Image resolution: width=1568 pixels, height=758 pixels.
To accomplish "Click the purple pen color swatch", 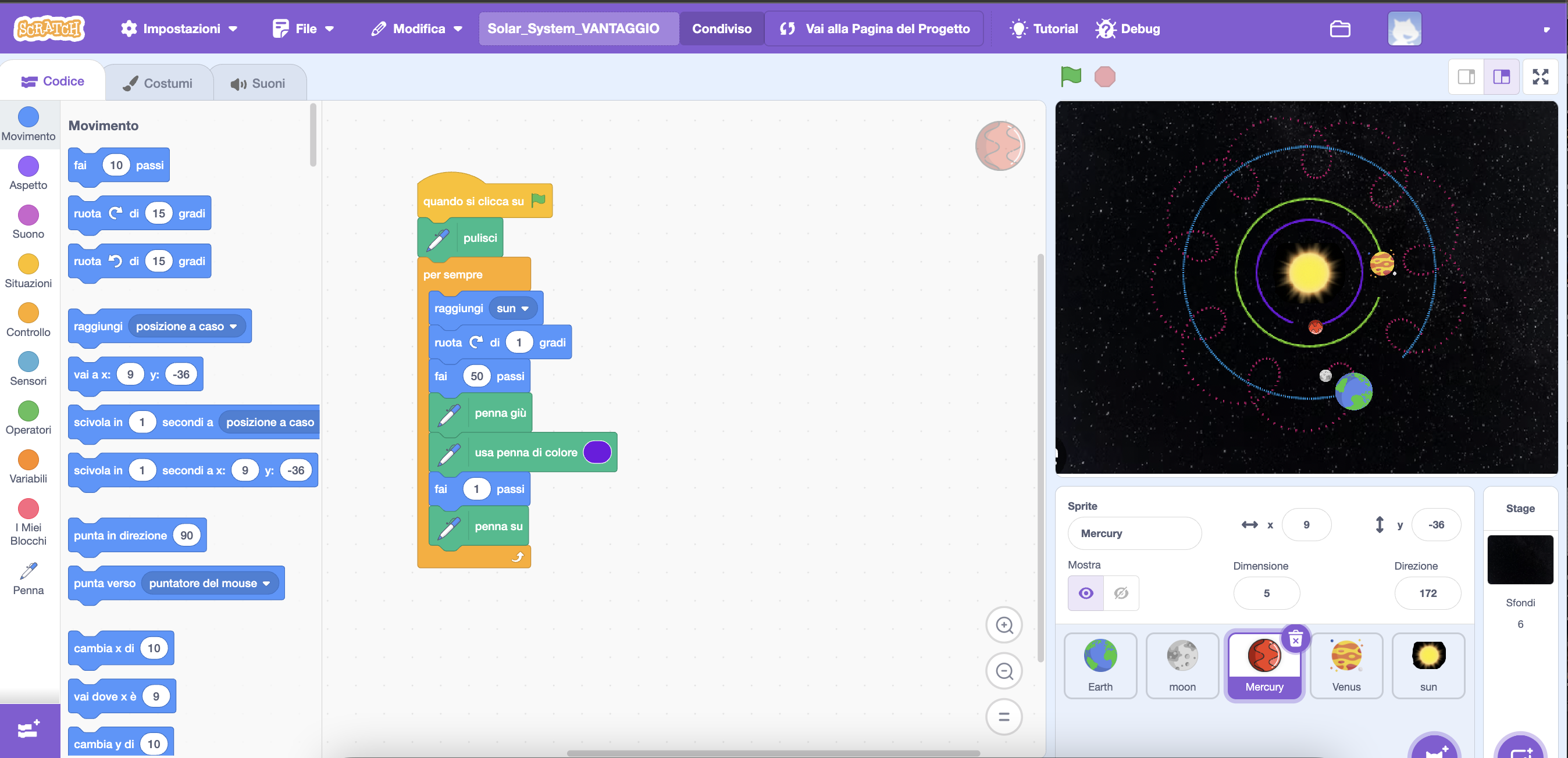I will [x=597, y=452].
